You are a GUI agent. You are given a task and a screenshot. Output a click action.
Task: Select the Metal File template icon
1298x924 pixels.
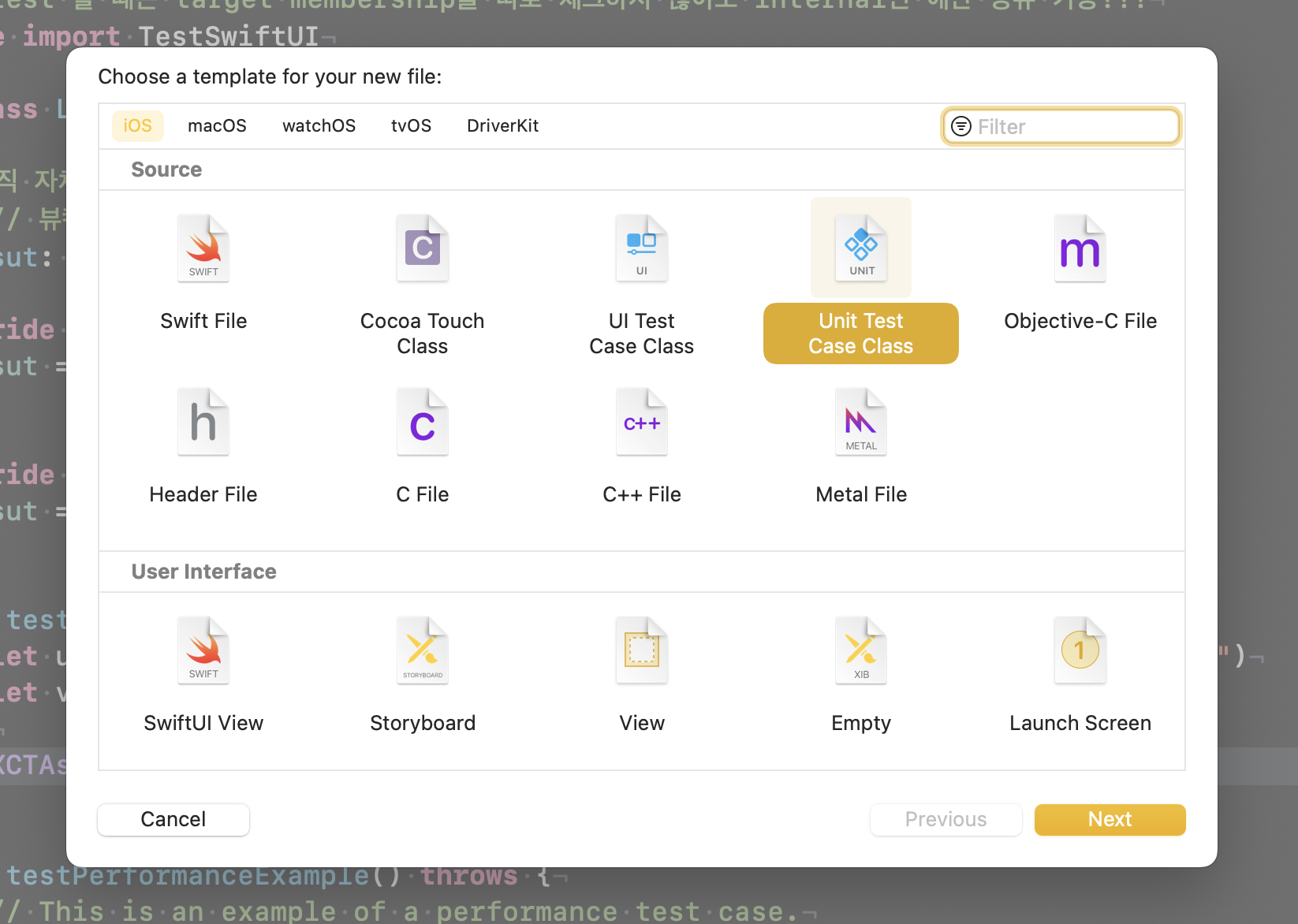tap(861, 422)
